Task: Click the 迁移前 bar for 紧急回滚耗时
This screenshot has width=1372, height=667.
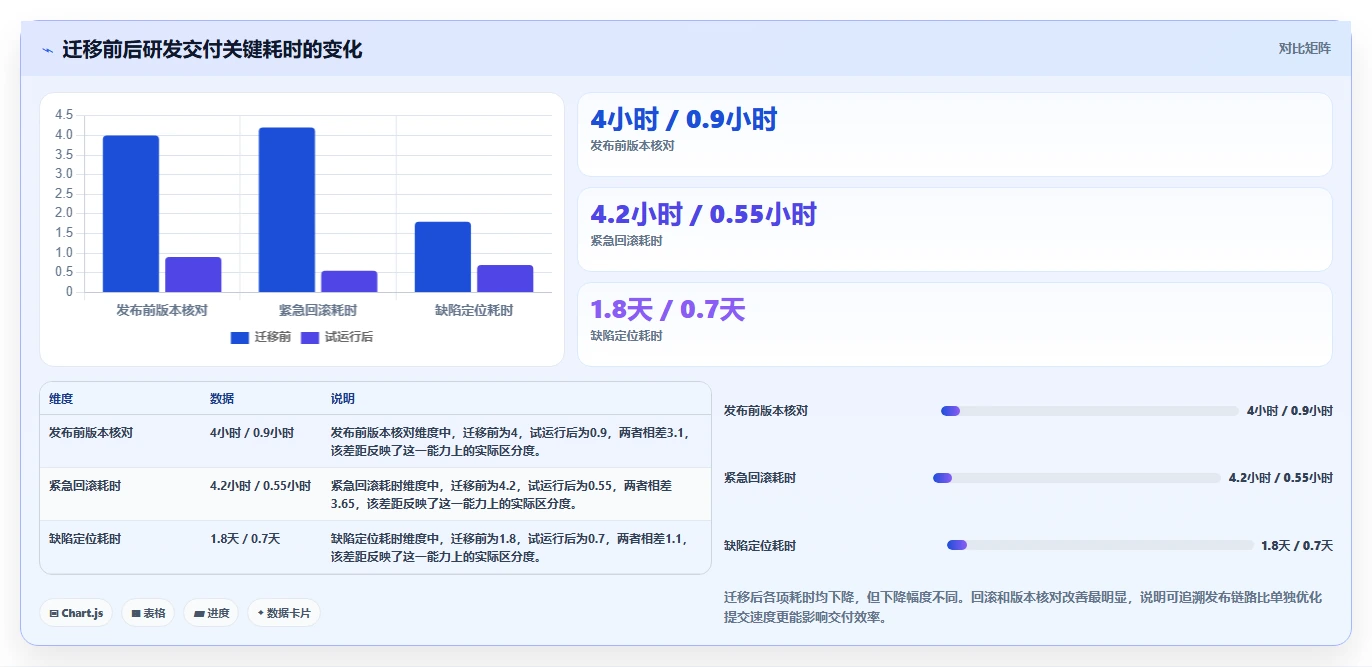Action: [x=287, y=210]
